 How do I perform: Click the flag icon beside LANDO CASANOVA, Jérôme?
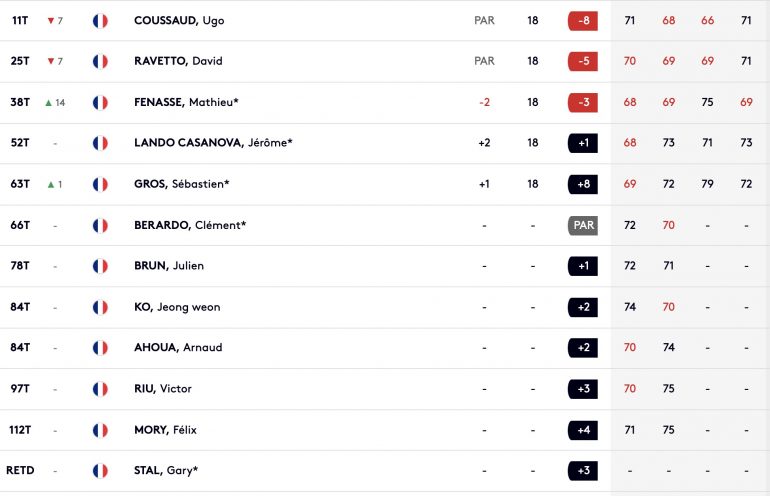tap(100, 143)
